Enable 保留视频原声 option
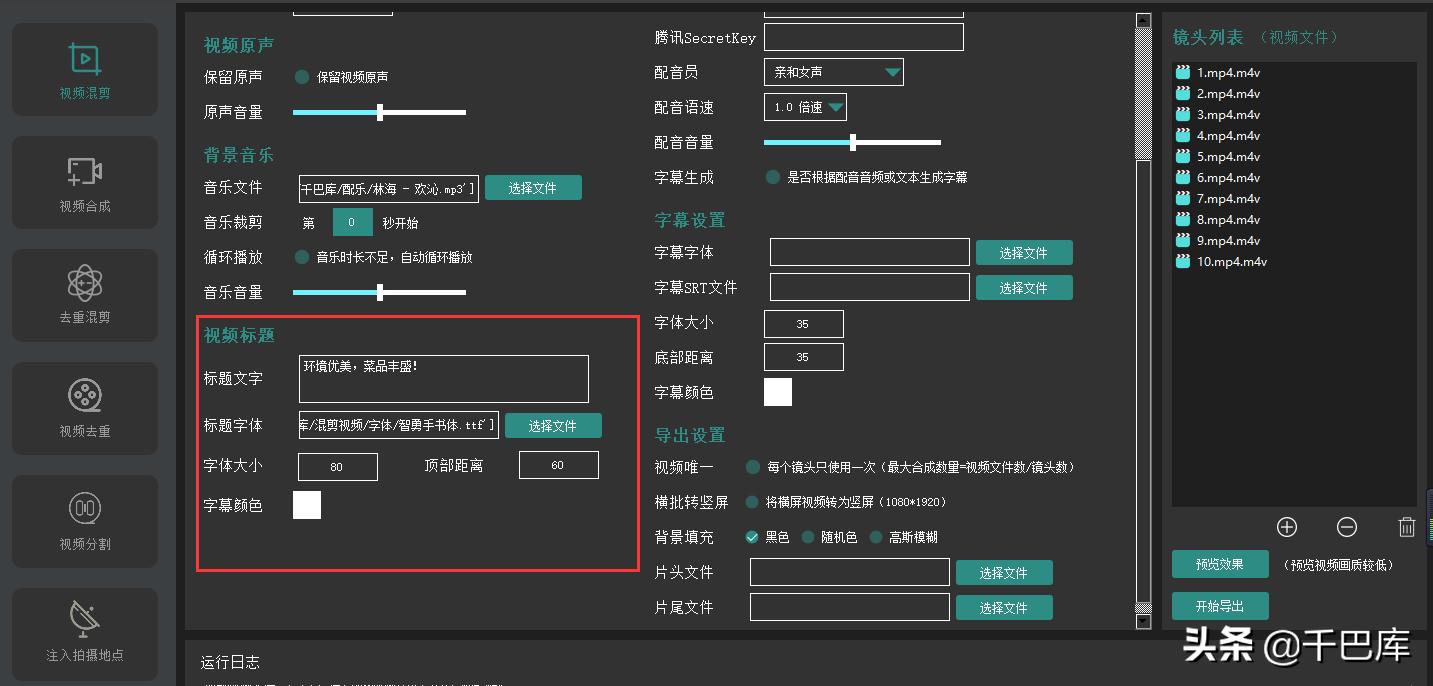The image size is (1433, 686). [x=301, y=77]
